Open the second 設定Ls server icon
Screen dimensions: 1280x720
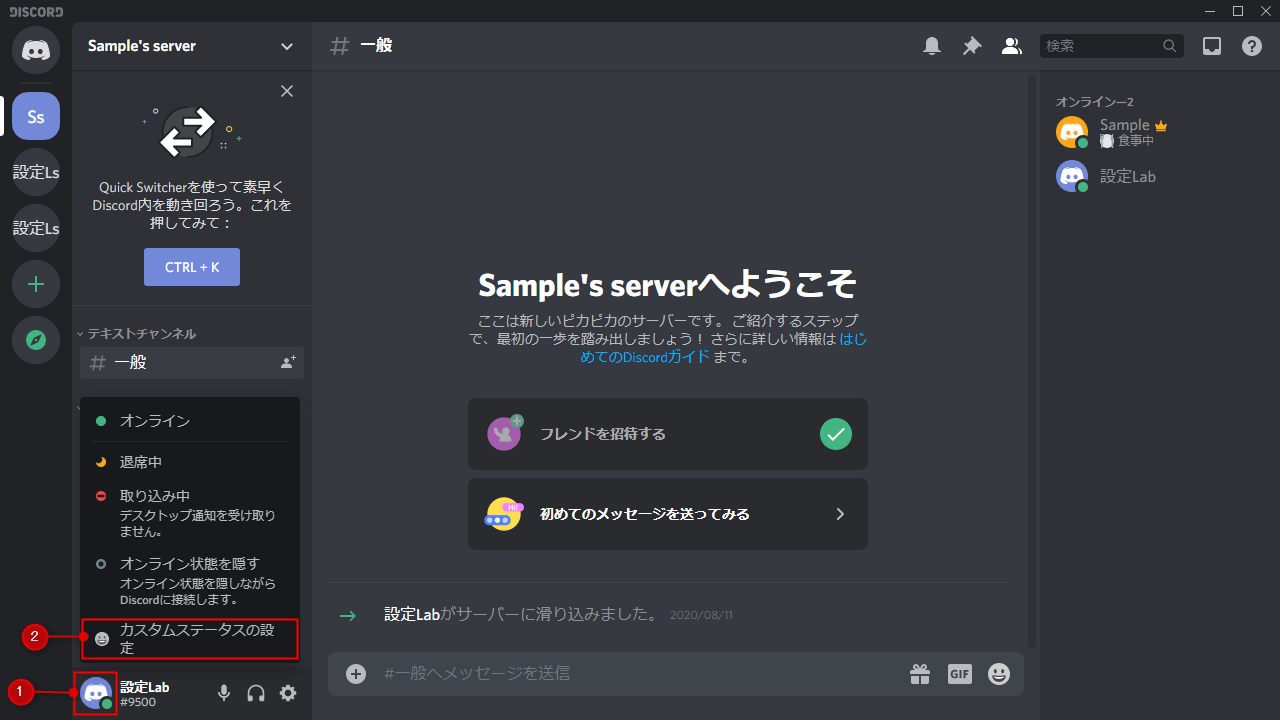coord(36,228)
